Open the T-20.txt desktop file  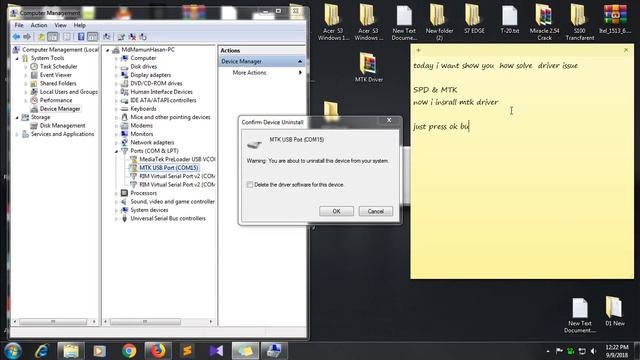(x=509, y=19)
